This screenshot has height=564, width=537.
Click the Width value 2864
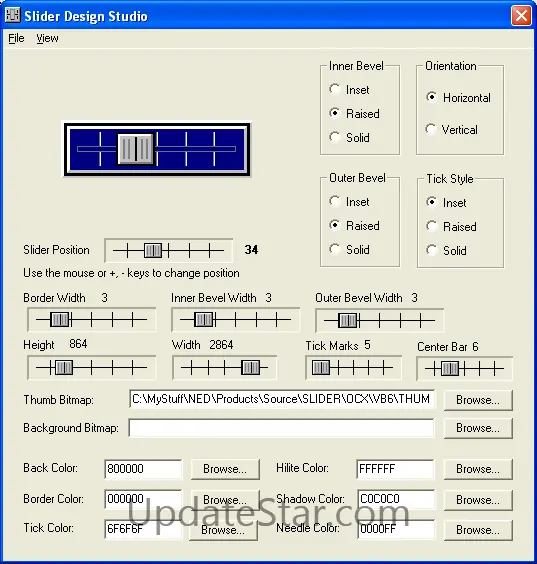pos(221,345)
